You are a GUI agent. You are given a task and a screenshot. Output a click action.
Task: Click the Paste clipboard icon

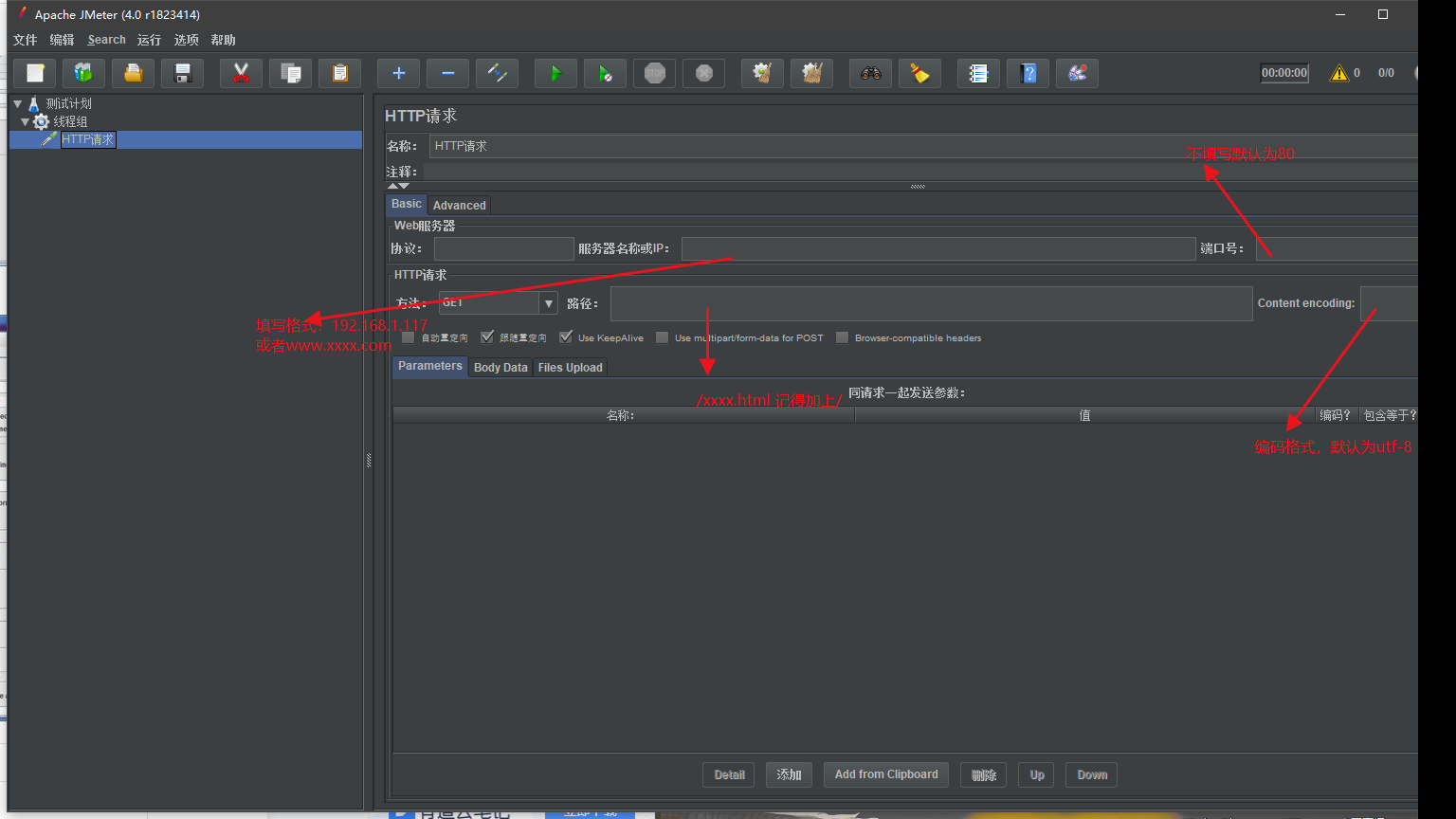pyautogui.click(x=340, y=73)
